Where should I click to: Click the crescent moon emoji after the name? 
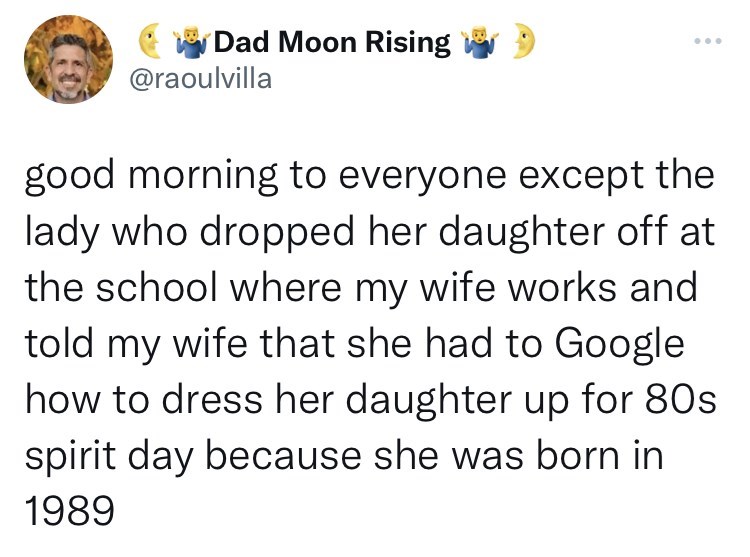[524, 42]
